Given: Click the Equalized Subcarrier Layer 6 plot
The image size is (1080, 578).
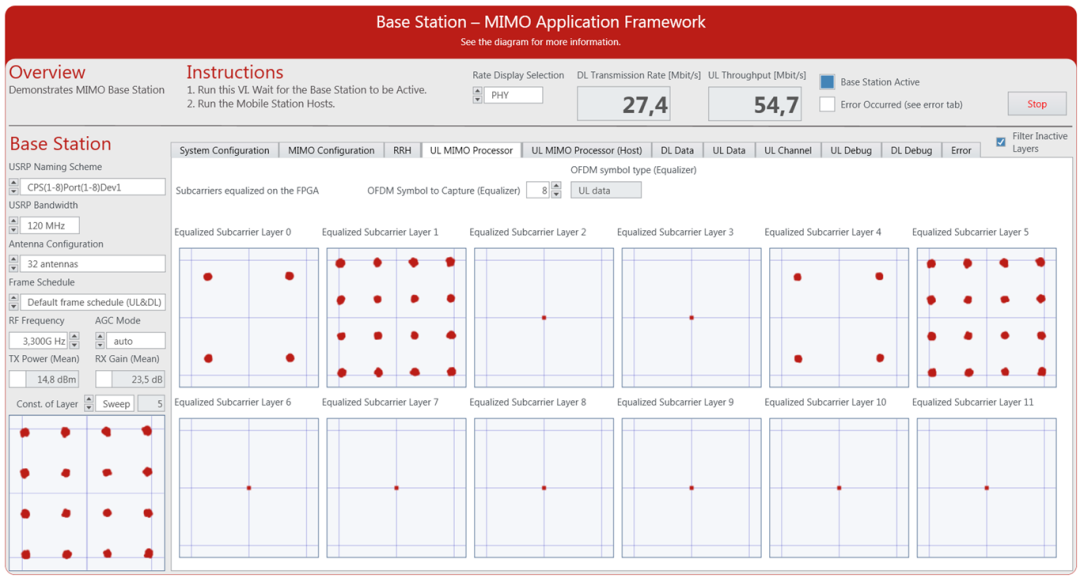Looking at the screenshot, I should point(249,488).
